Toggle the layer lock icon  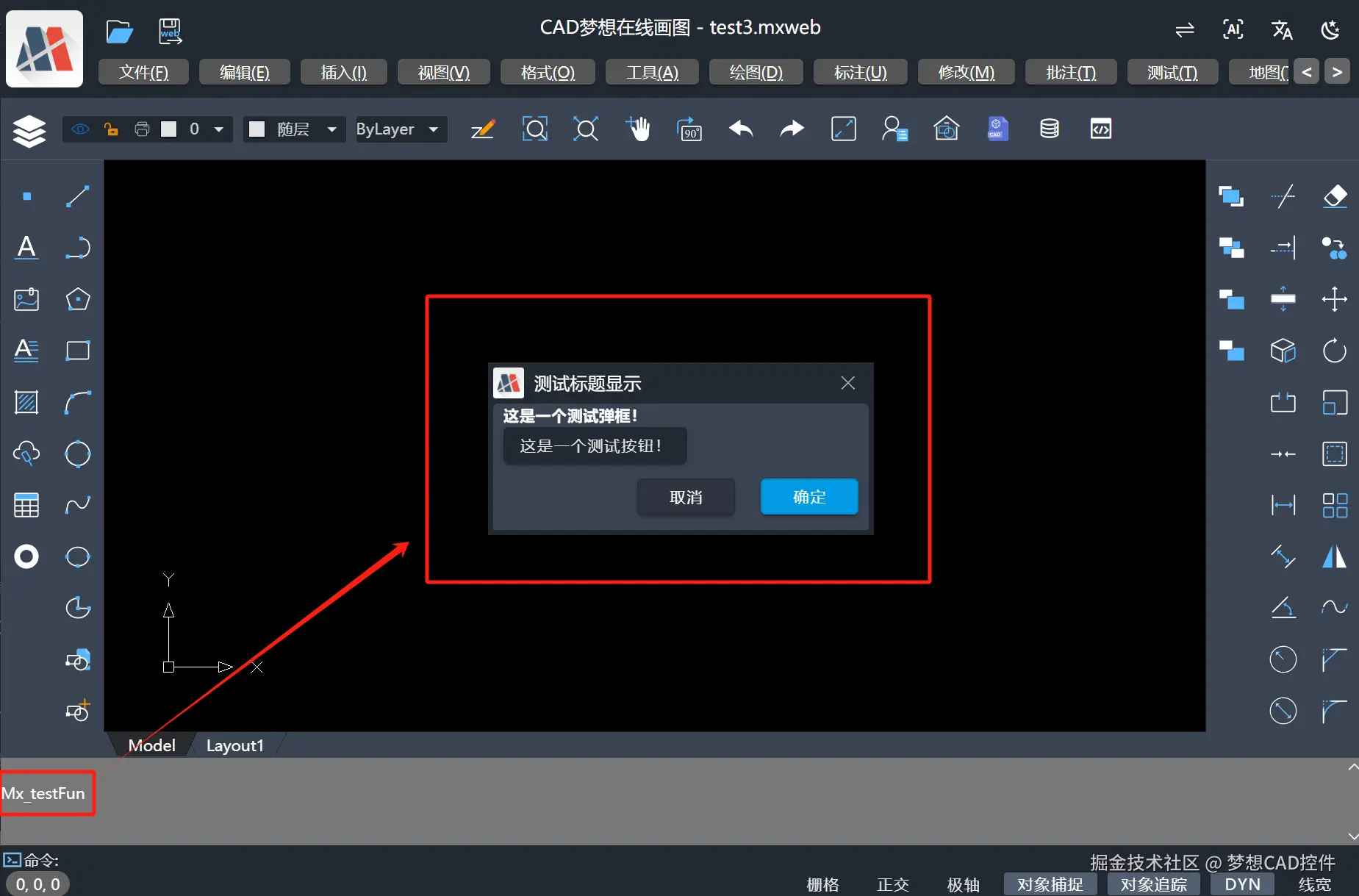pyautogui.click(x=111, y=129)
